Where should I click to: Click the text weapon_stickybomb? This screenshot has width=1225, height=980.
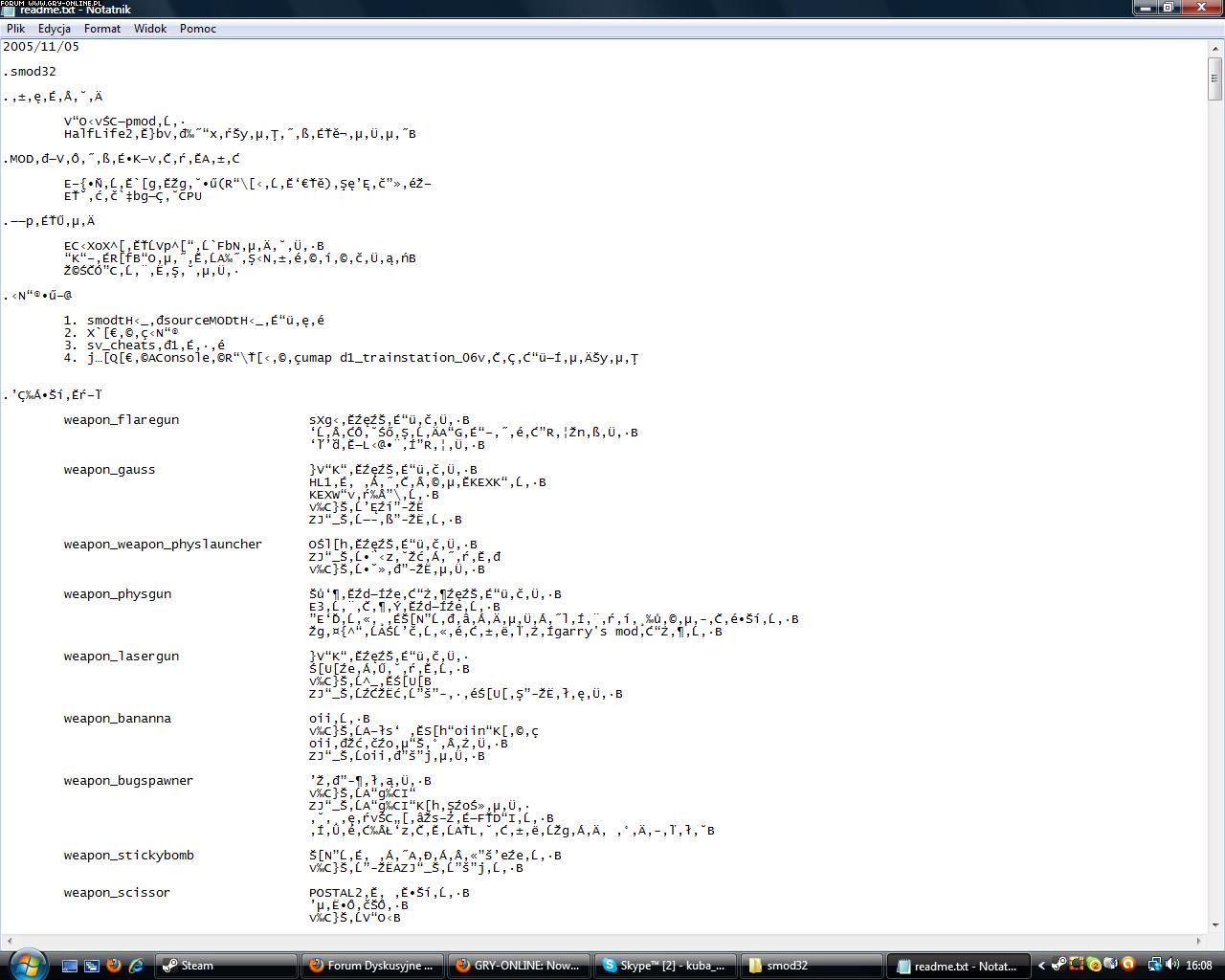coord(129,856)
